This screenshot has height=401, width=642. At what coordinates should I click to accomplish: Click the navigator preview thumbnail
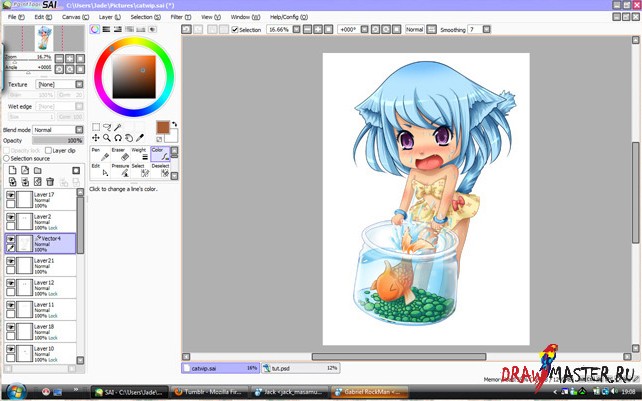(x=44, y=38)
